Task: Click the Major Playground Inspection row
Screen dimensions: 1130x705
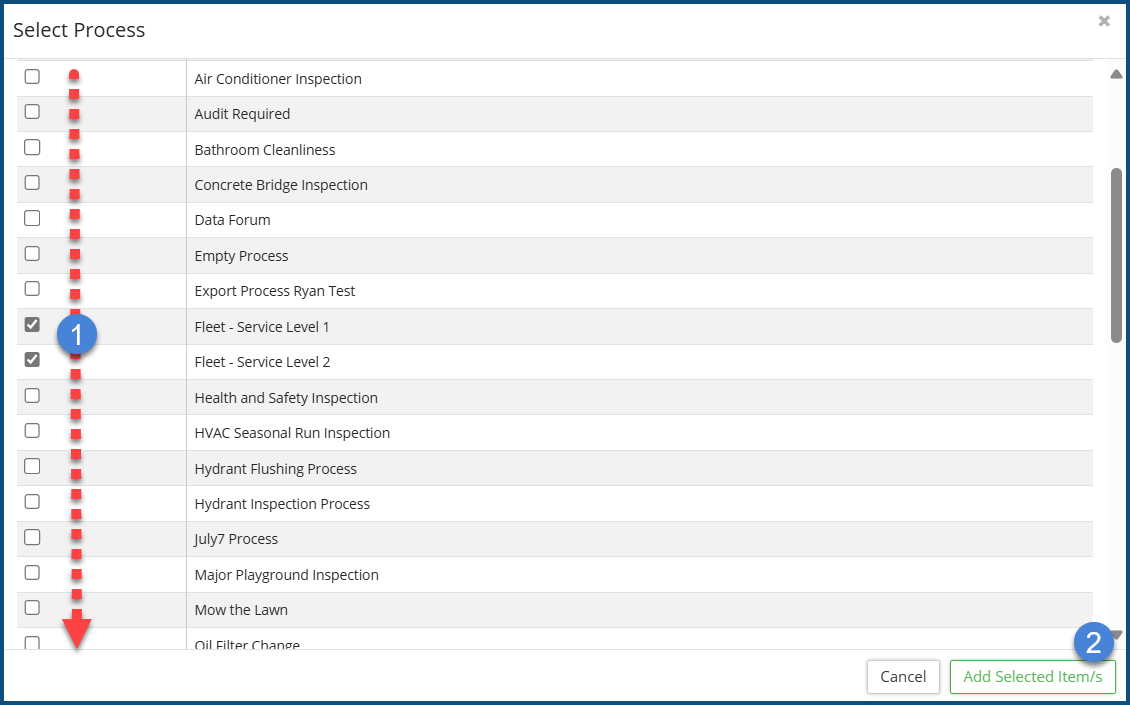Action: [286, 575]
